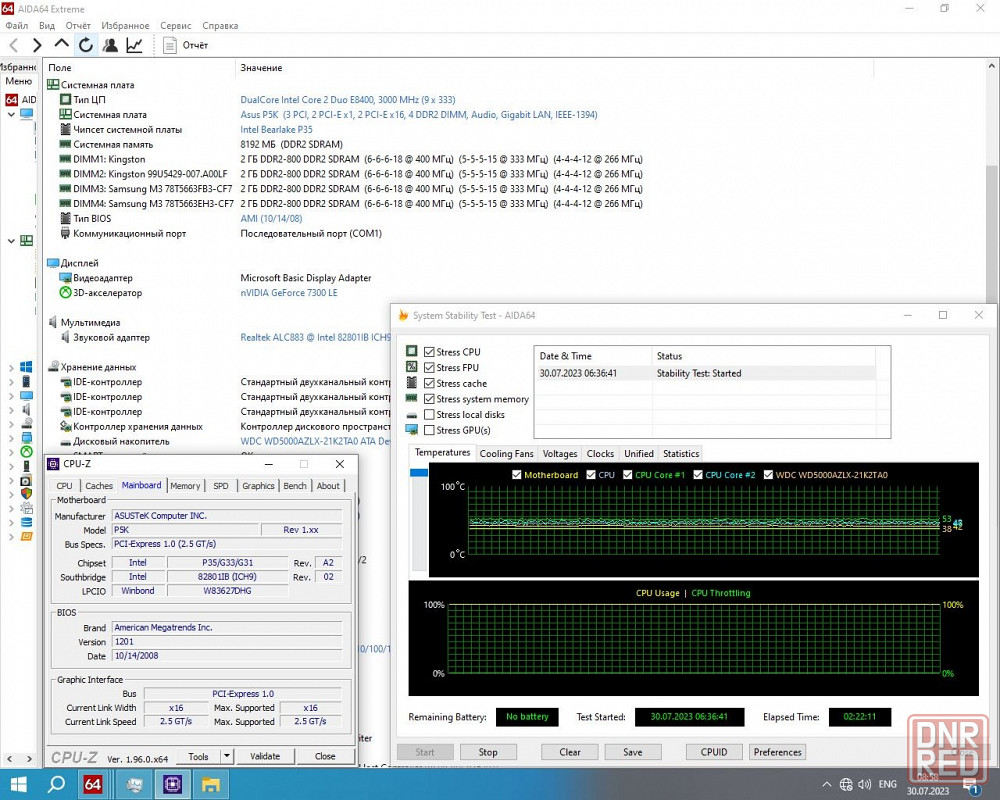Click the Up (parent level) arrow icon
Image resolution: width=1000 pixels, height=800 pixels.
click(61, 45)
